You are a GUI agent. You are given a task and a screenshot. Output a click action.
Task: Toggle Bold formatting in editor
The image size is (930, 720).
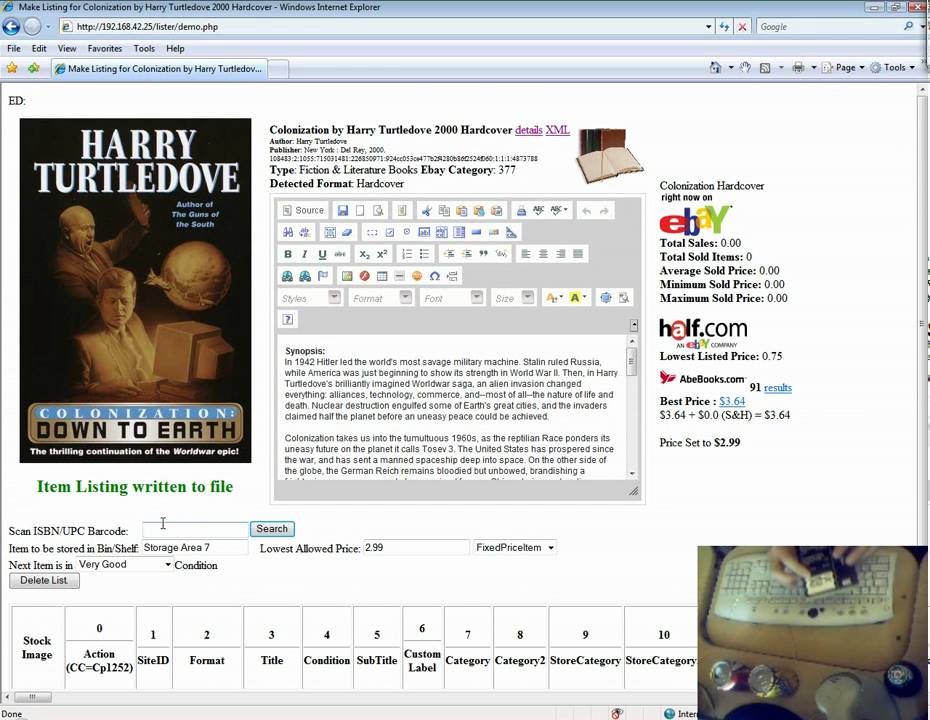(x=288, y=254)
